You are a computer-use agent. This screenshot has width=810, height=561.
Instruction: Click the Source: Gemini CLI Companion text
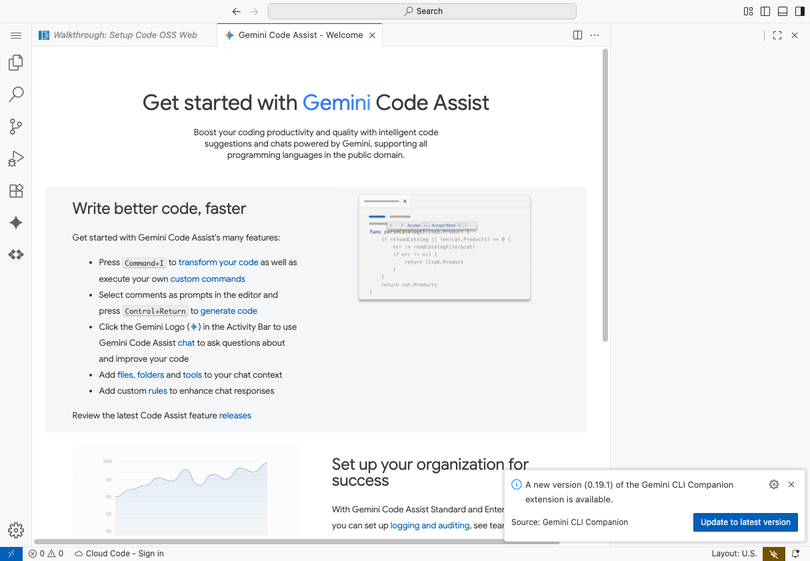[569, 522]
